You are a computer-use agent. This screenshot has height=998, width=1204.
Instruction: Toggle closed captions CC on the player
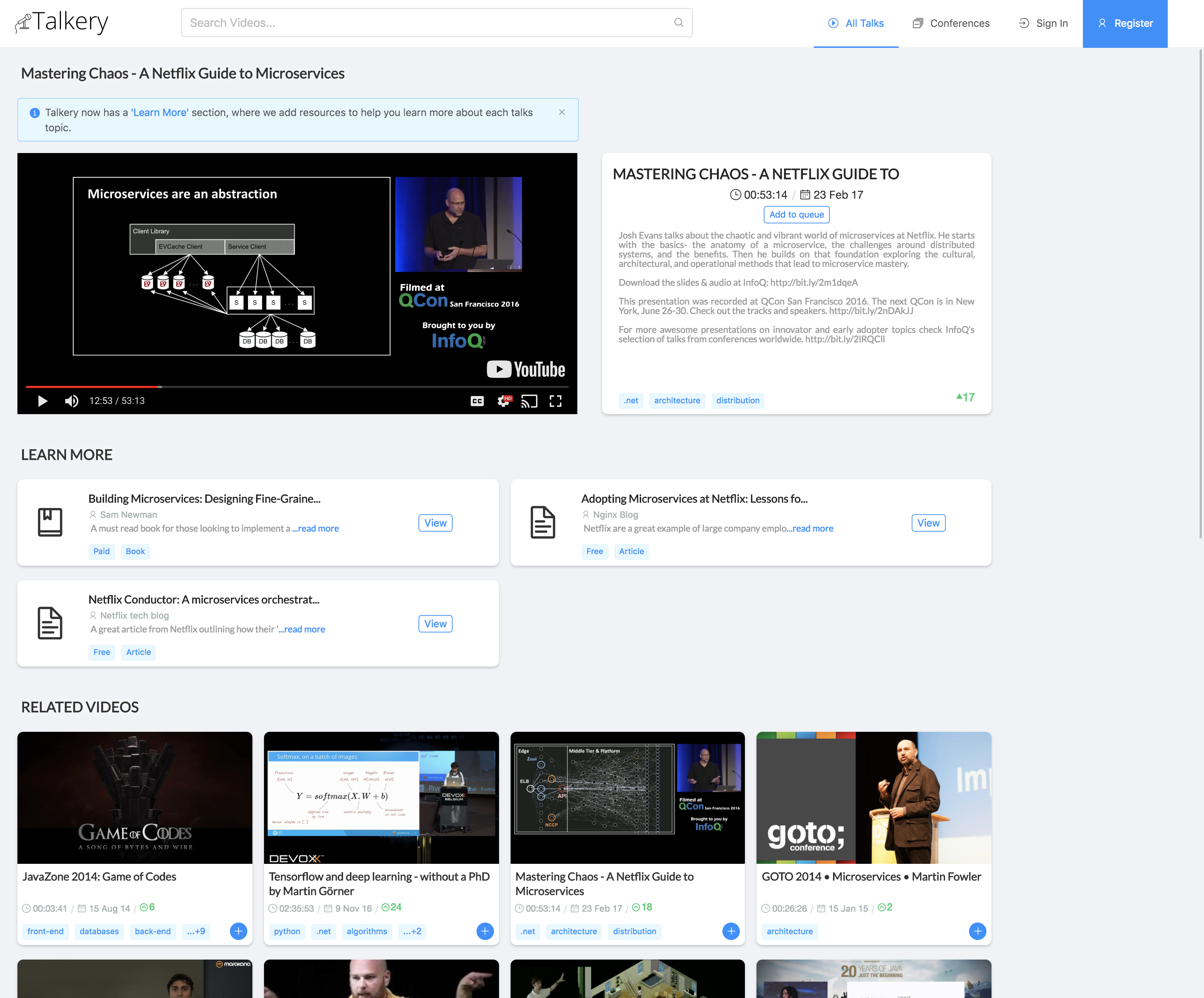477,401
